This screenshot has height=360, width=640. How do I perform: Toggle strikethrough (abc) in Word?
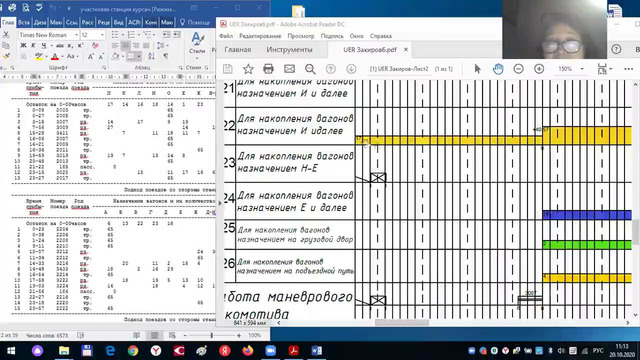pos(60,45)
